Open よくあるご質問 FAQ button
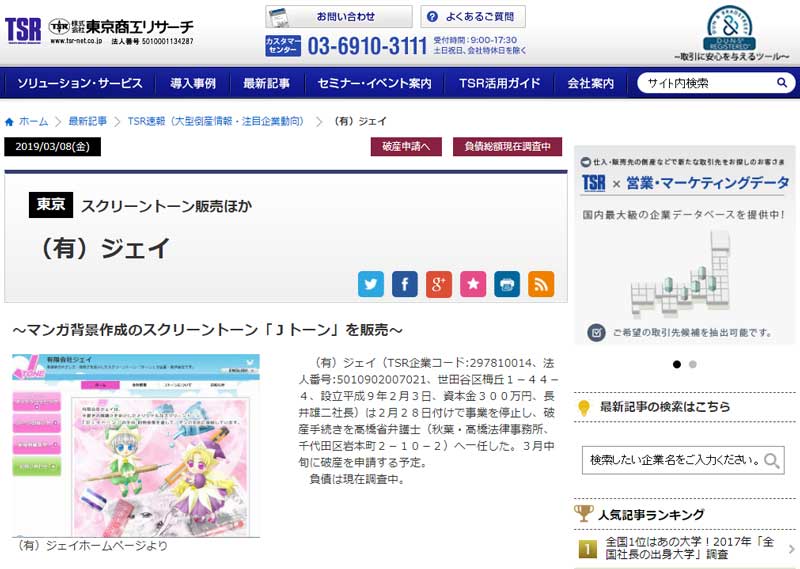Image resolution: width=800 pixels, height=569 pixels. pos(473,17)
